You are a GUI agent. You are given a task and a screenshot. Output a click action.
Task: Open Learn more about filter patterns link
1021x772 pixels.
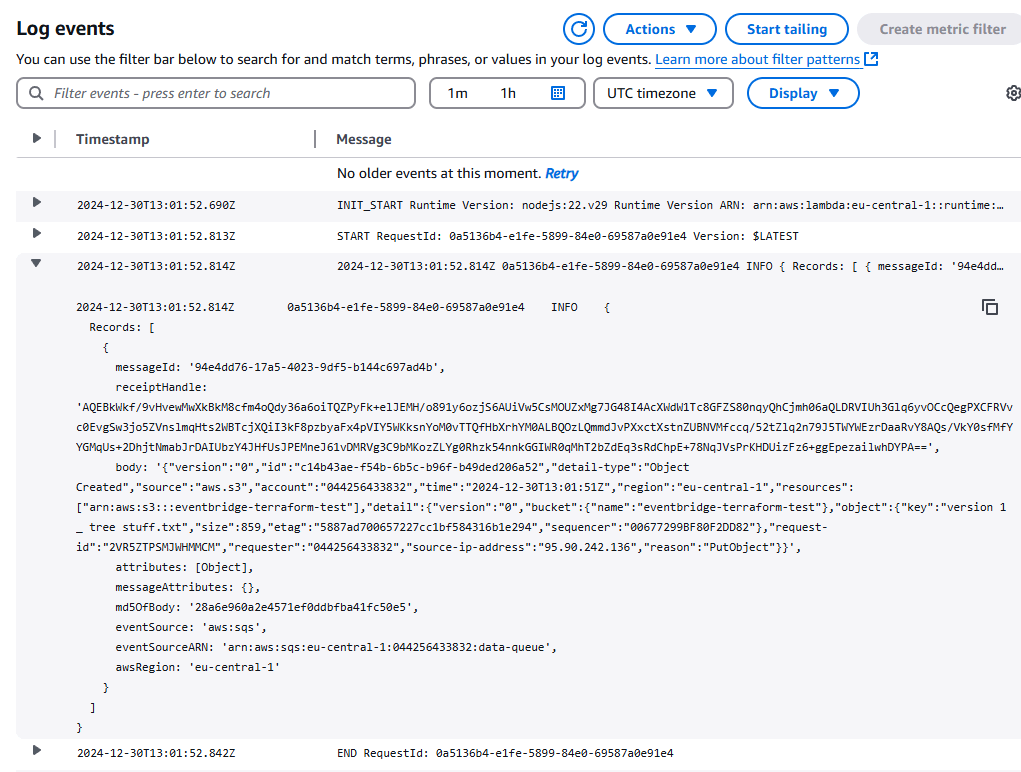(x=757, y=59)
